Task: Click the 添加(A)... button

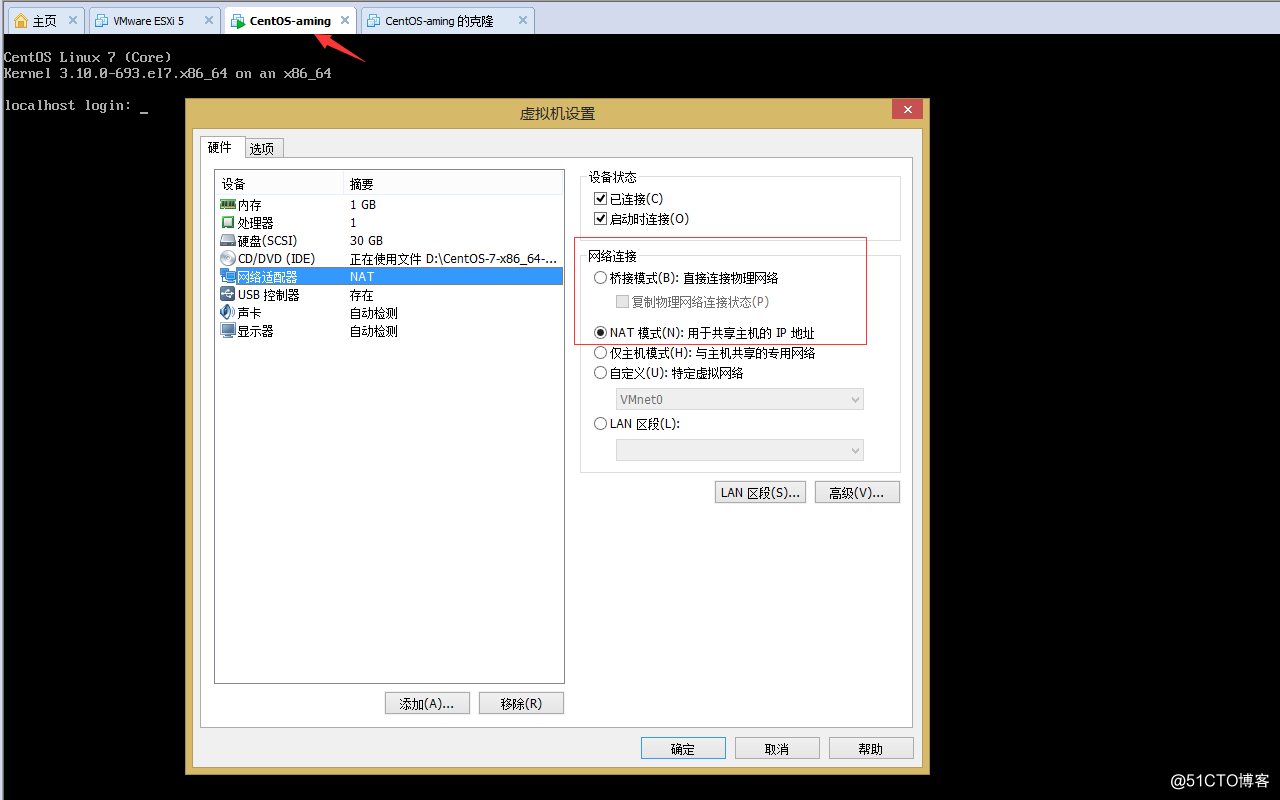Action: click(427, 703)
